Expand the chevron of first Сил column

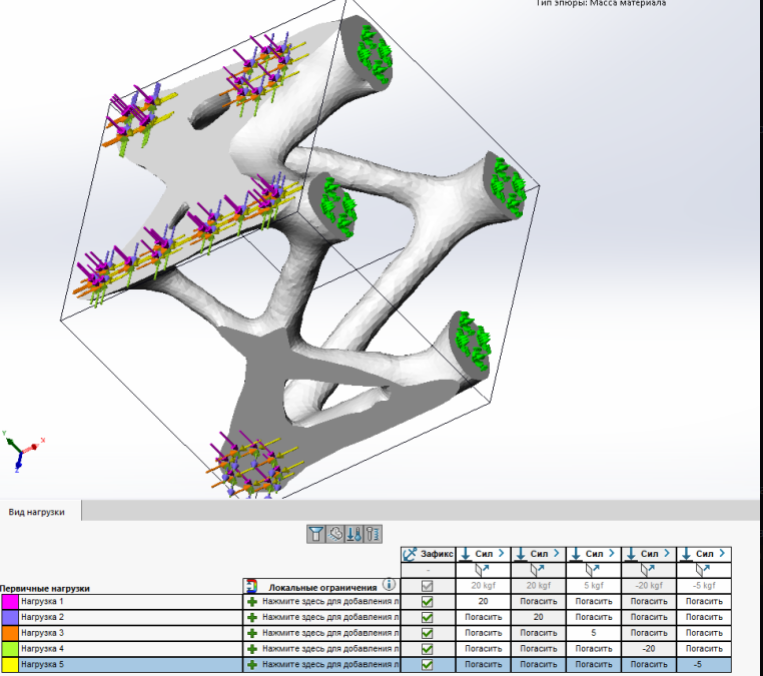501,553
